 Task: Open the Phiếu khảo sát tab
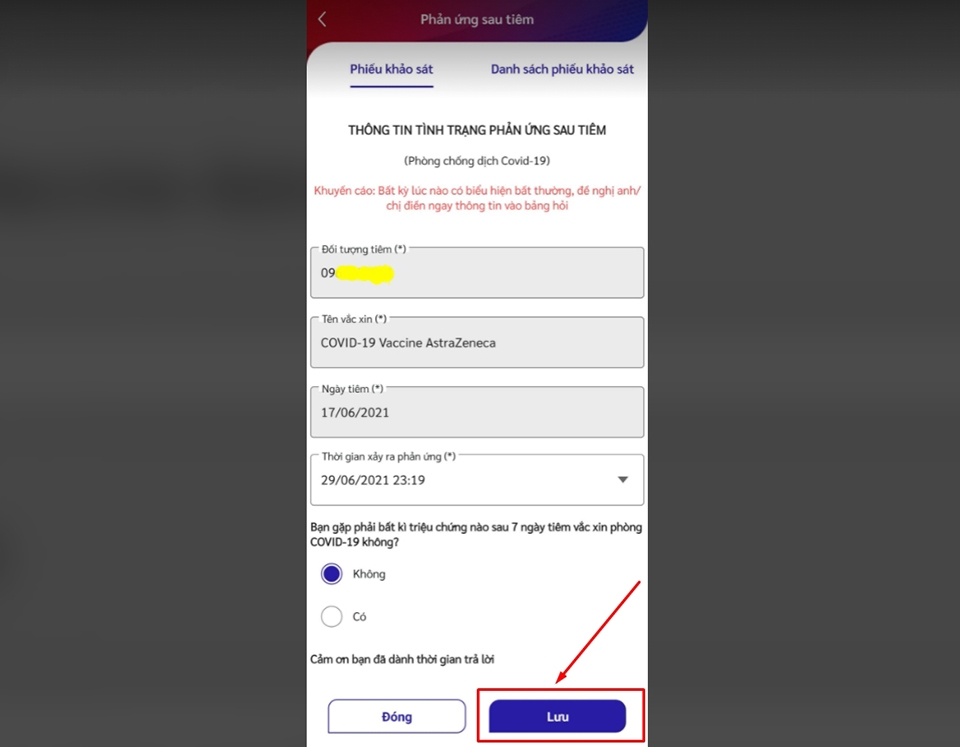(391, 69)
